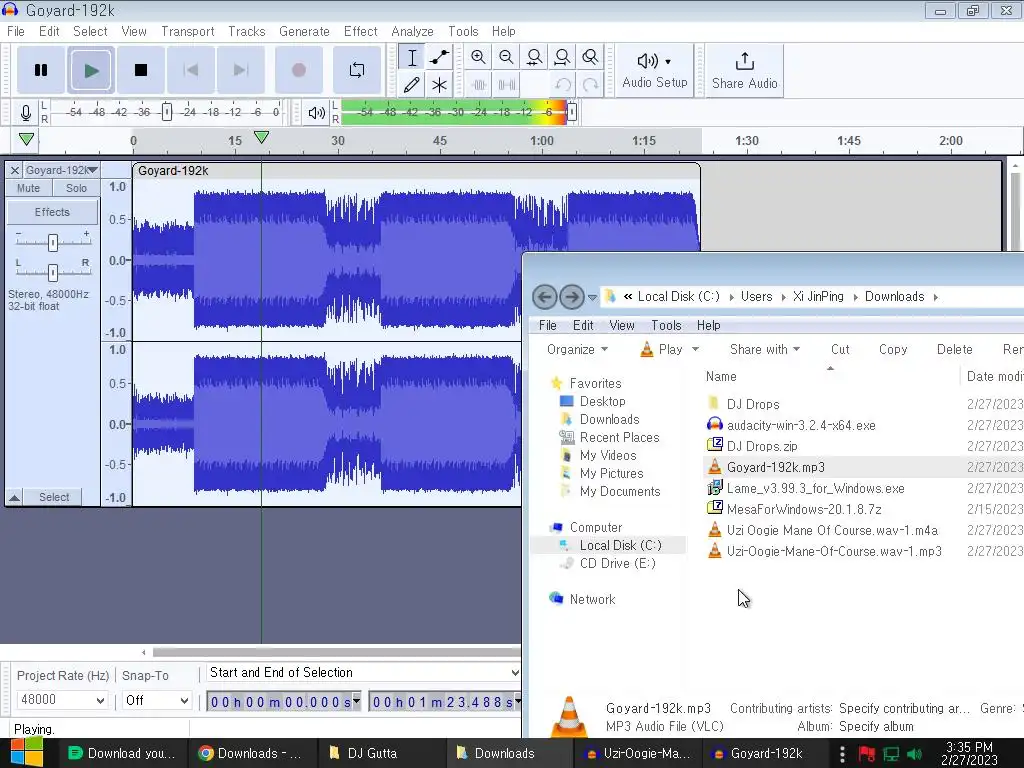Open the Explorer window Tools menu
1024x768 pixels.
(x=665, y=325)
